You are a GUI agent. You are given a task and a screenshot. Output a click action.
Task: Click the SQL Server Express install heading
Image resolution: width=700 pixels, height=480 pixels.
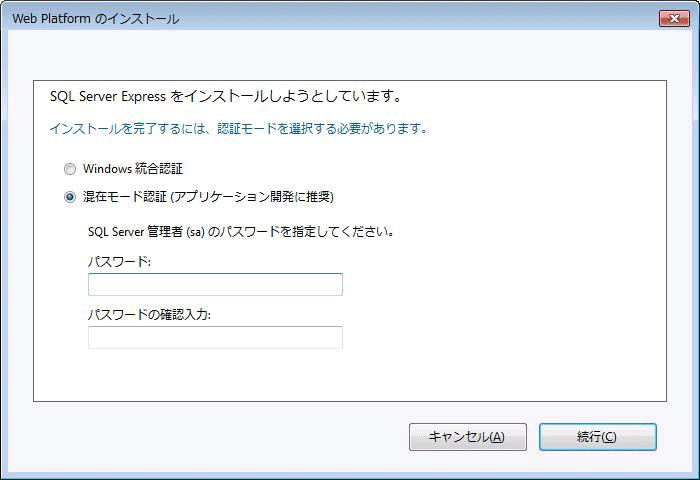point(225,96)
